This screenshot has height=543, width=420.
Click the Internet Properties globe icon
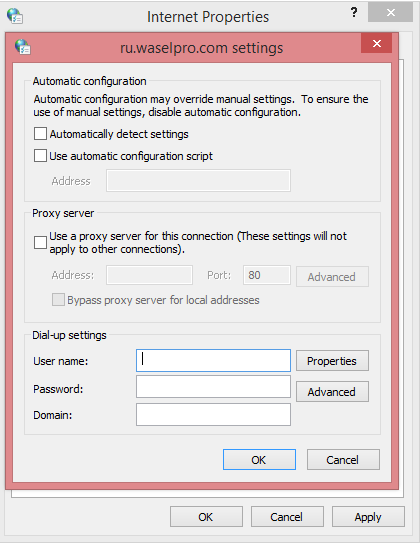point(15,16)
